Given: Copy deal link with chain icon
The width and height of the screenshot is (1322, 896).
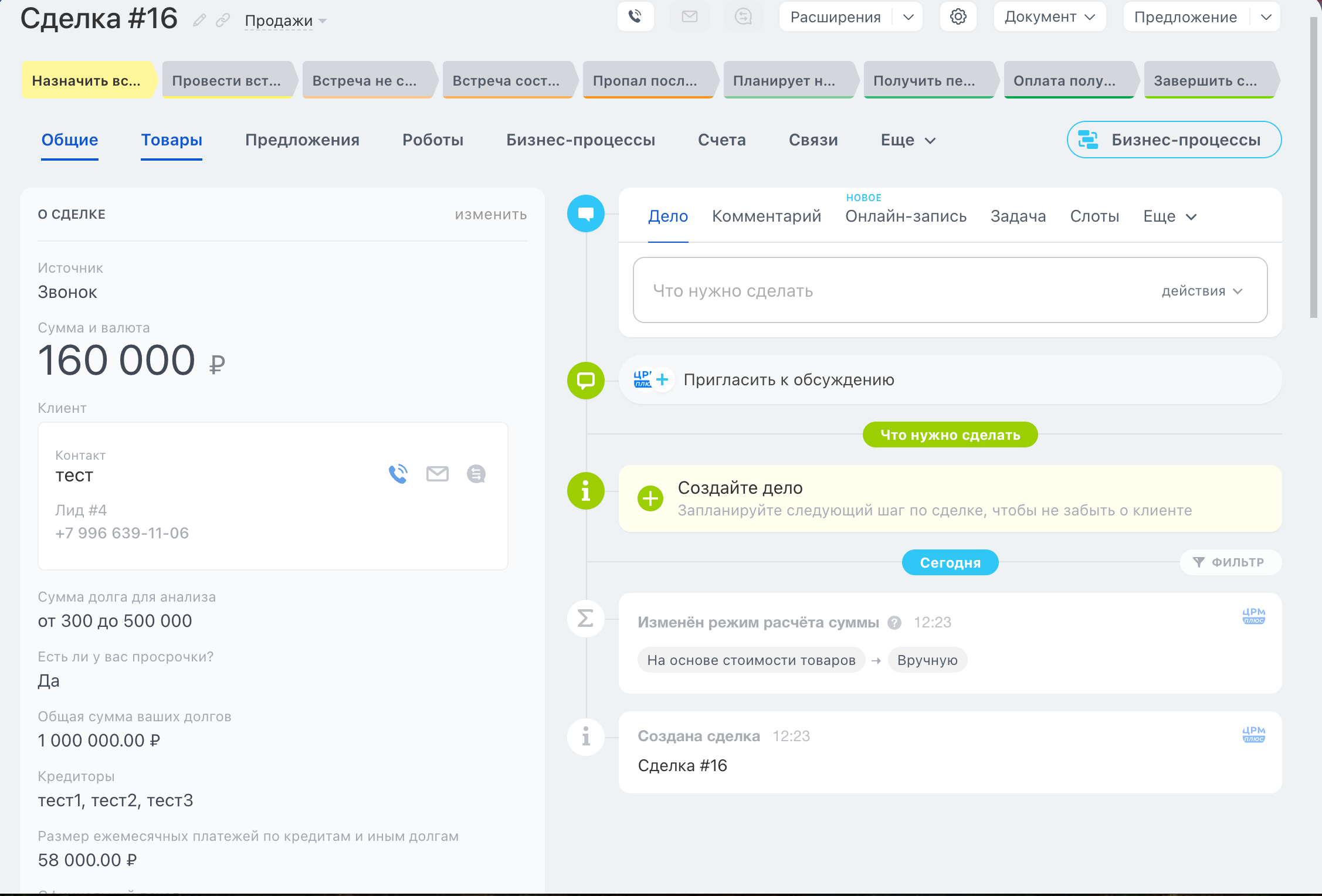Looking at the screenshot, I should tap(222, 21).
